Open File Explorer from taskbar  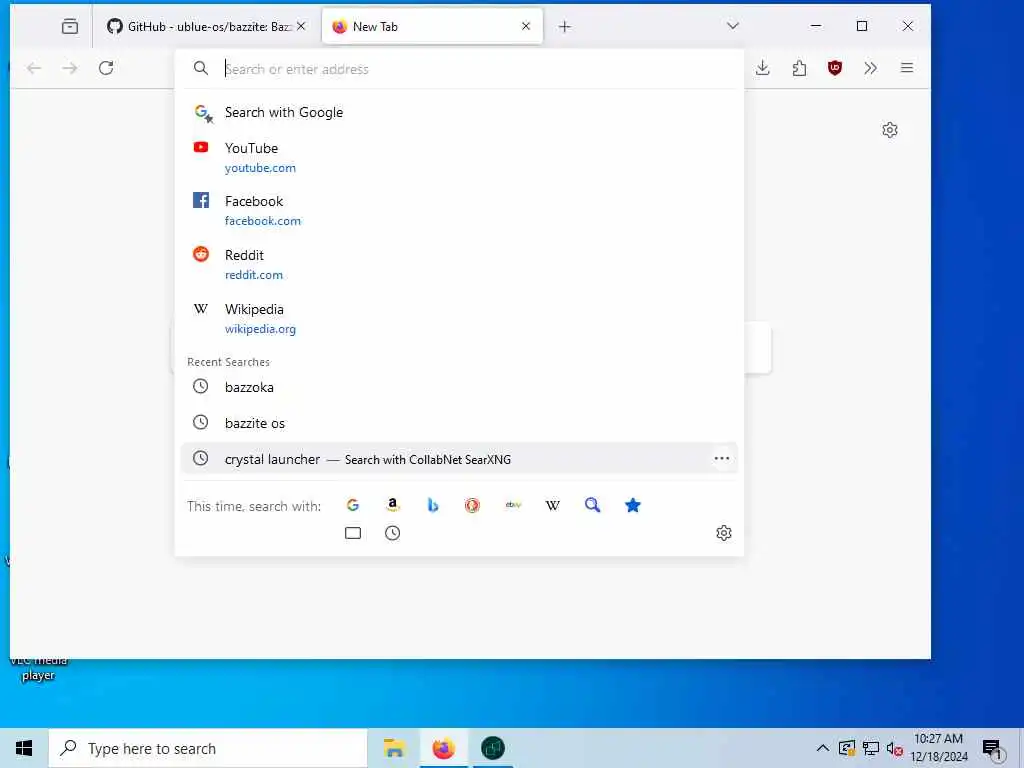pos(394,748)
